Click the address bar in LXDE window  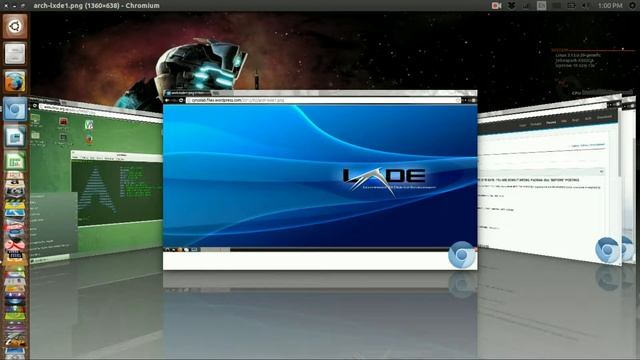[324, 100]
